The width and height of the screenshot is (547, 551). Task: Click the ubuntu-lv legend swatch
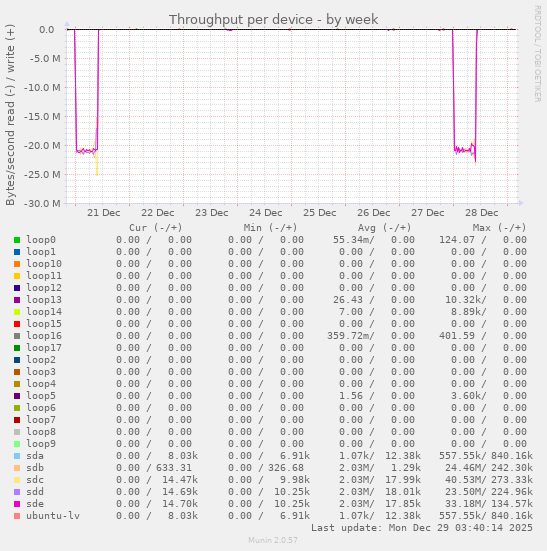[x=17, y=516]
